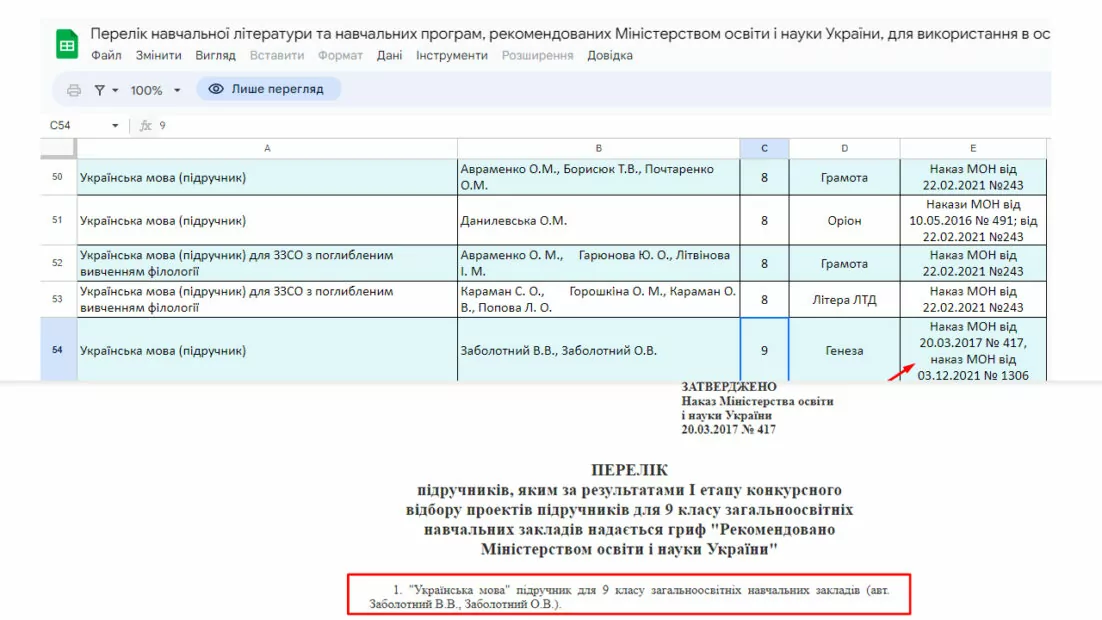
Task: Click row 54 order cell '20.03.2017 № 417'
Action: tap(973, 349)
